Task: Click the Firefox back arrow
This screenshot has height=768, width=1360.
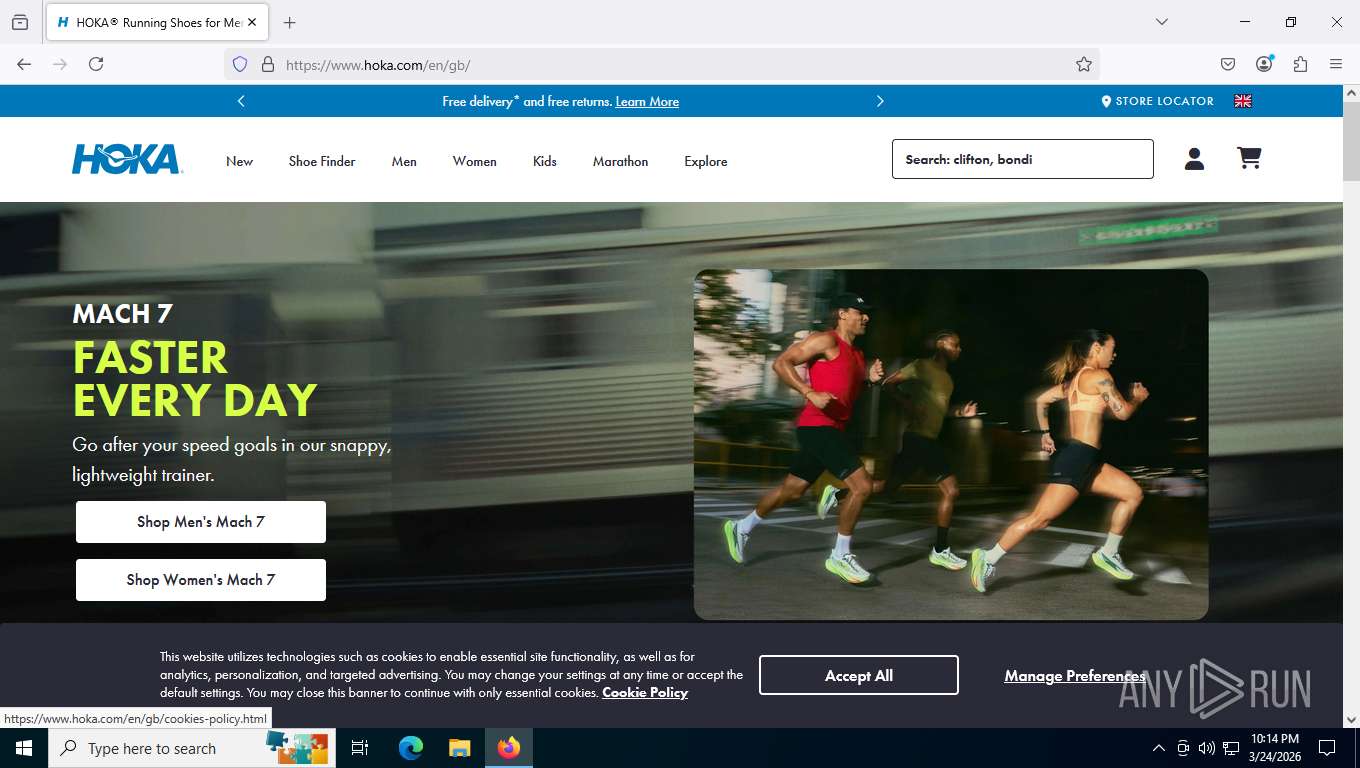Action: (24, 64)
